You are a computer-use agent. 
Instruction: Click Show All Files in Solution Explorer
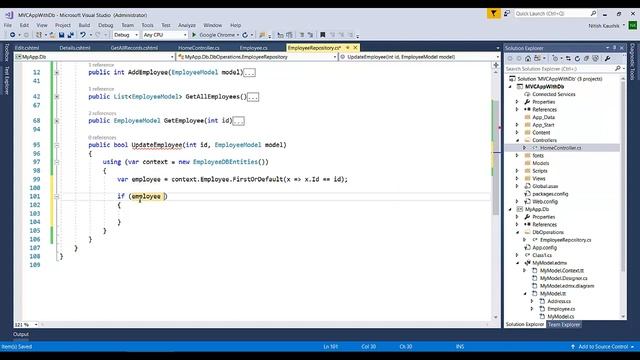pos(596,59)
